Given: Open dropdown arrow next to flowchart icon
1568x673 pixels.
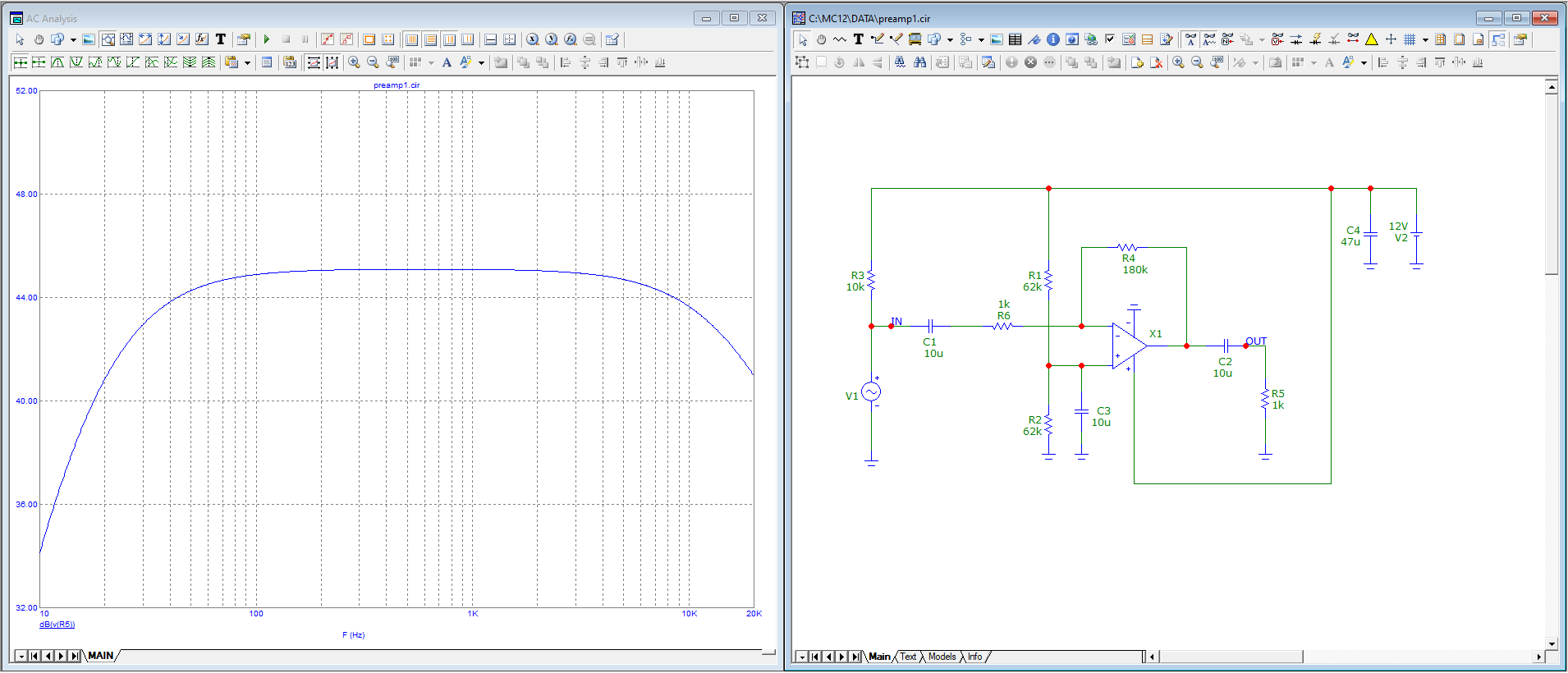Looking at the screenshot, I should click(981, 39).
